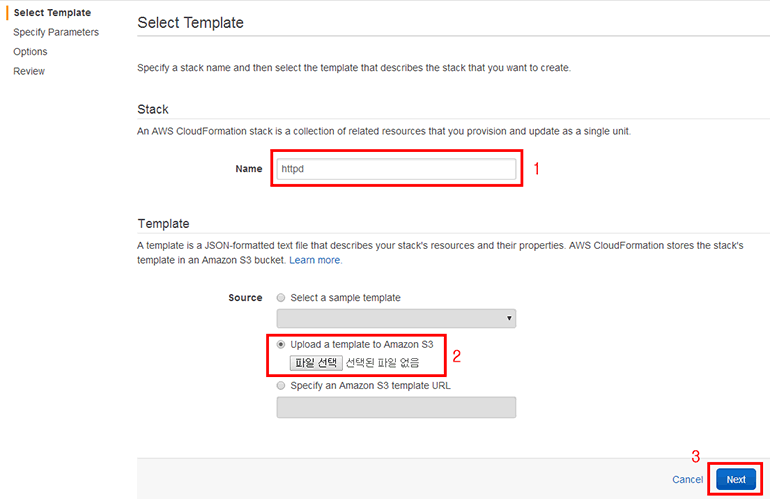
Task: Click the stack Name input field
Action: point(396,169)
